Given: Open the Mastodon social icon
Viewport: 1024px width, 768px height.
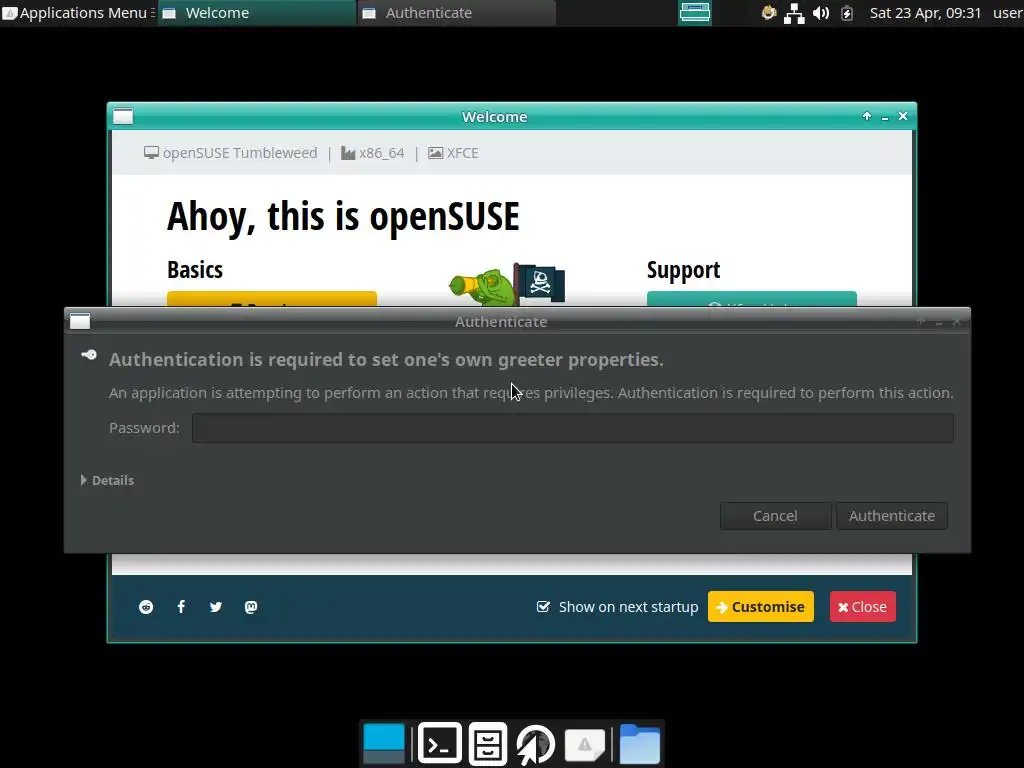Looking at the screenshot, I should coord(251,607).
